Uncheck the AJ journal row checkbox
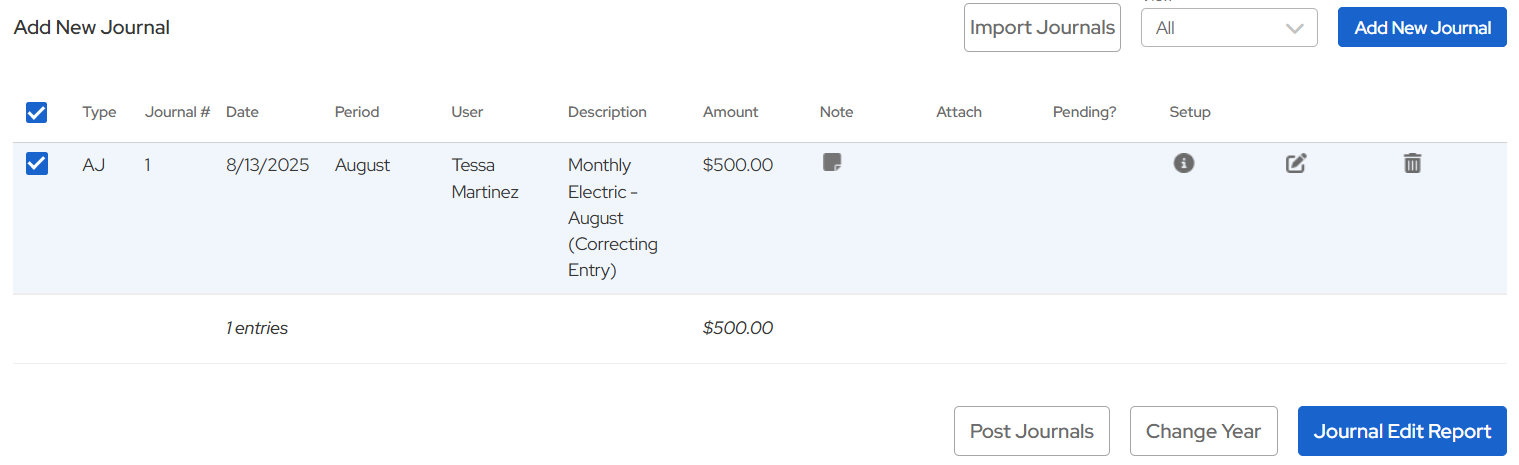Screen dimensions: 1519x465 pyautogui.click(x=36, y=163)
